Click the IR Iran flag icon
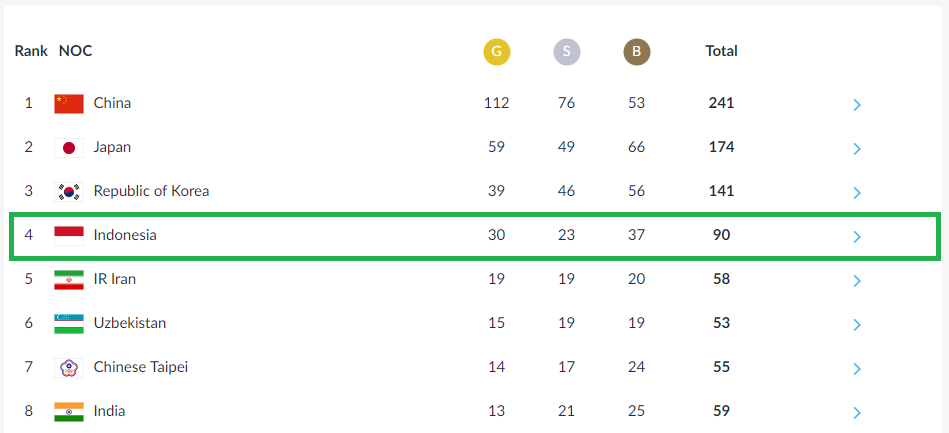Image resolution: width=949 pixels, height=433 pixels. point(69,280)
